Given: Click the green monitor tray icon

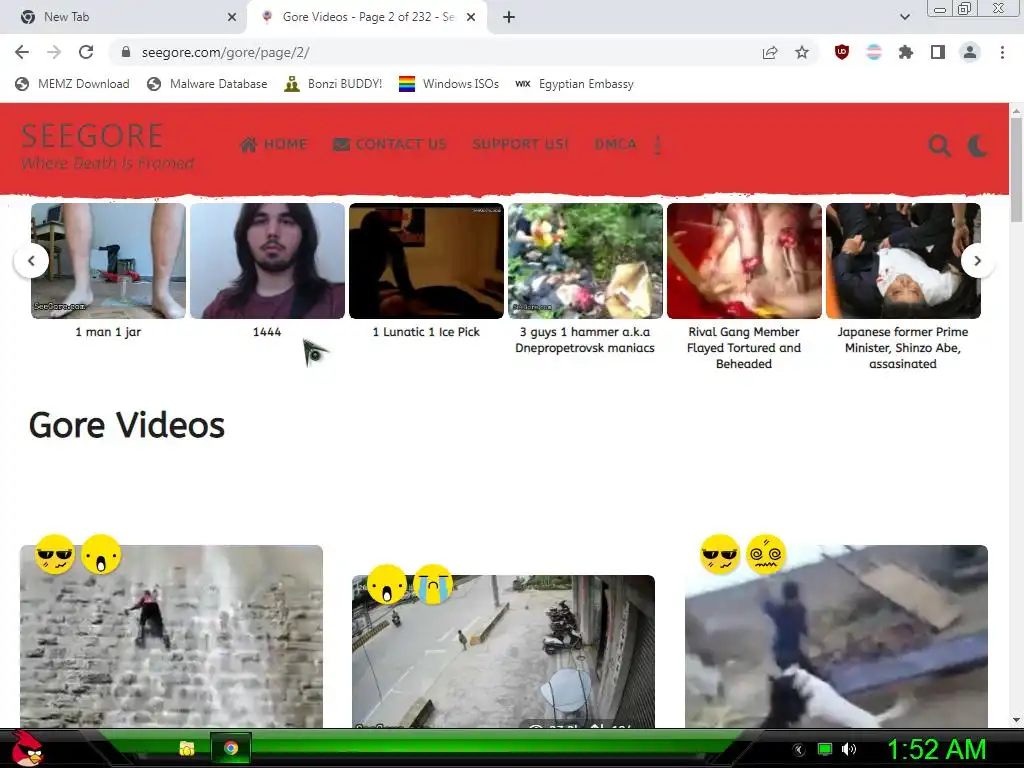Looking at the screenshot, I should click(825, 749).
